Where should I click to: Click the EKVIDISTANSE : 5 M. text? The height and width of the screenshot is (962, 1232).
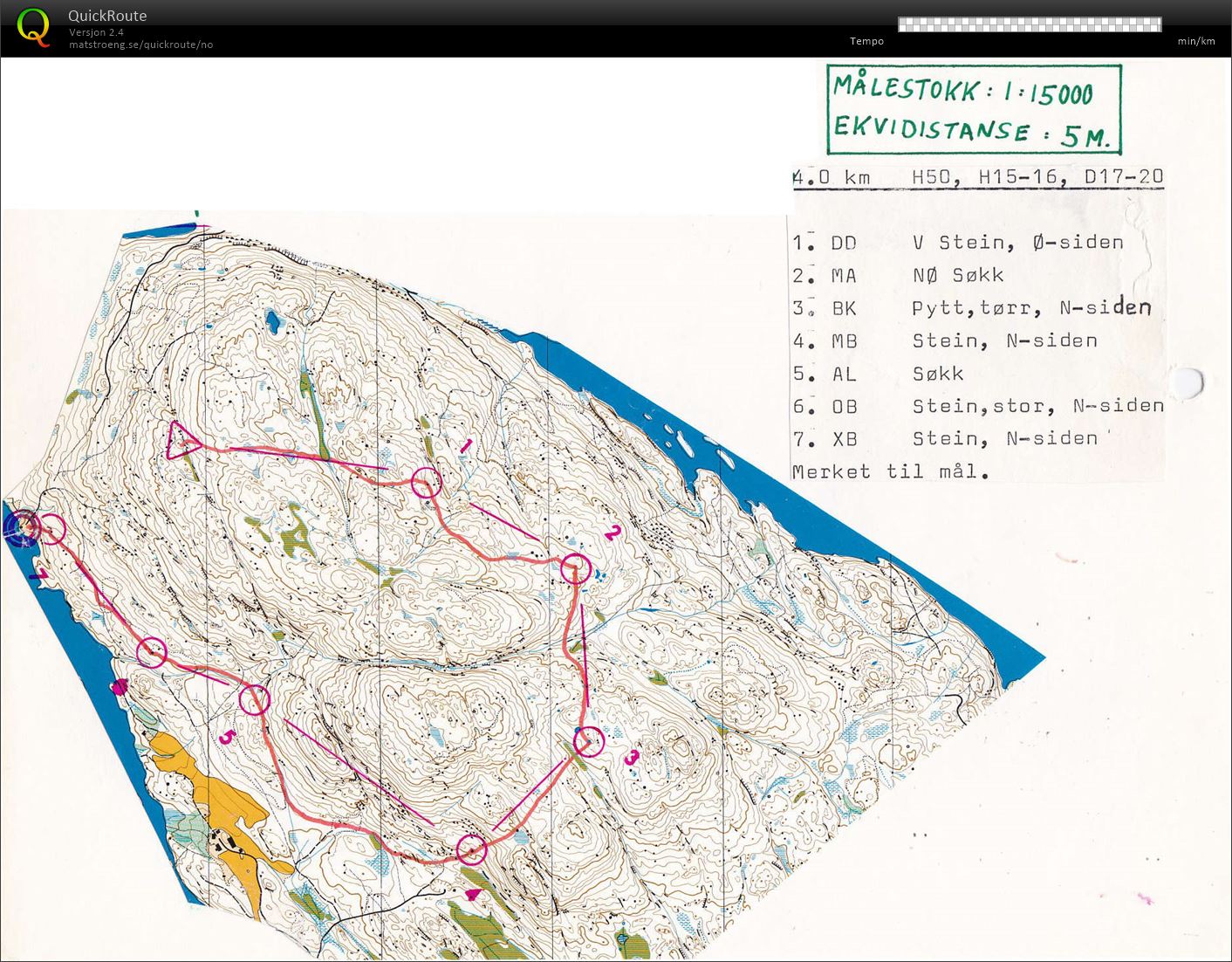pyautogui.click(x=971, y=131)
